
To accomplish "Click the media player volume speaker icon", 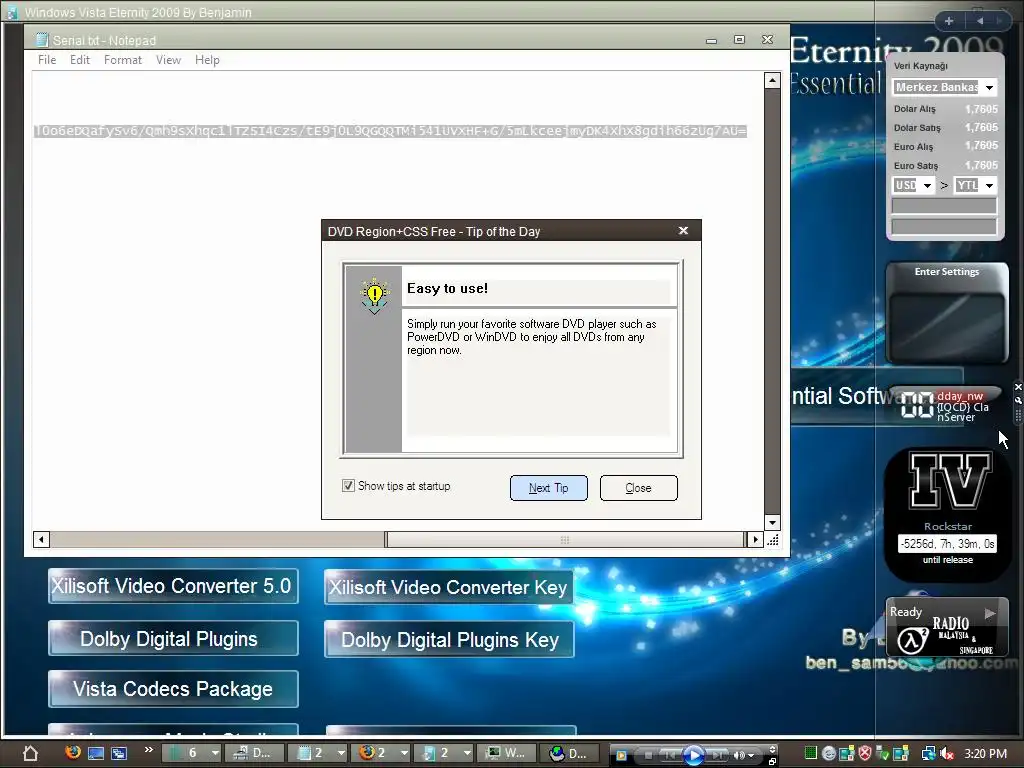I will (739, 755).
